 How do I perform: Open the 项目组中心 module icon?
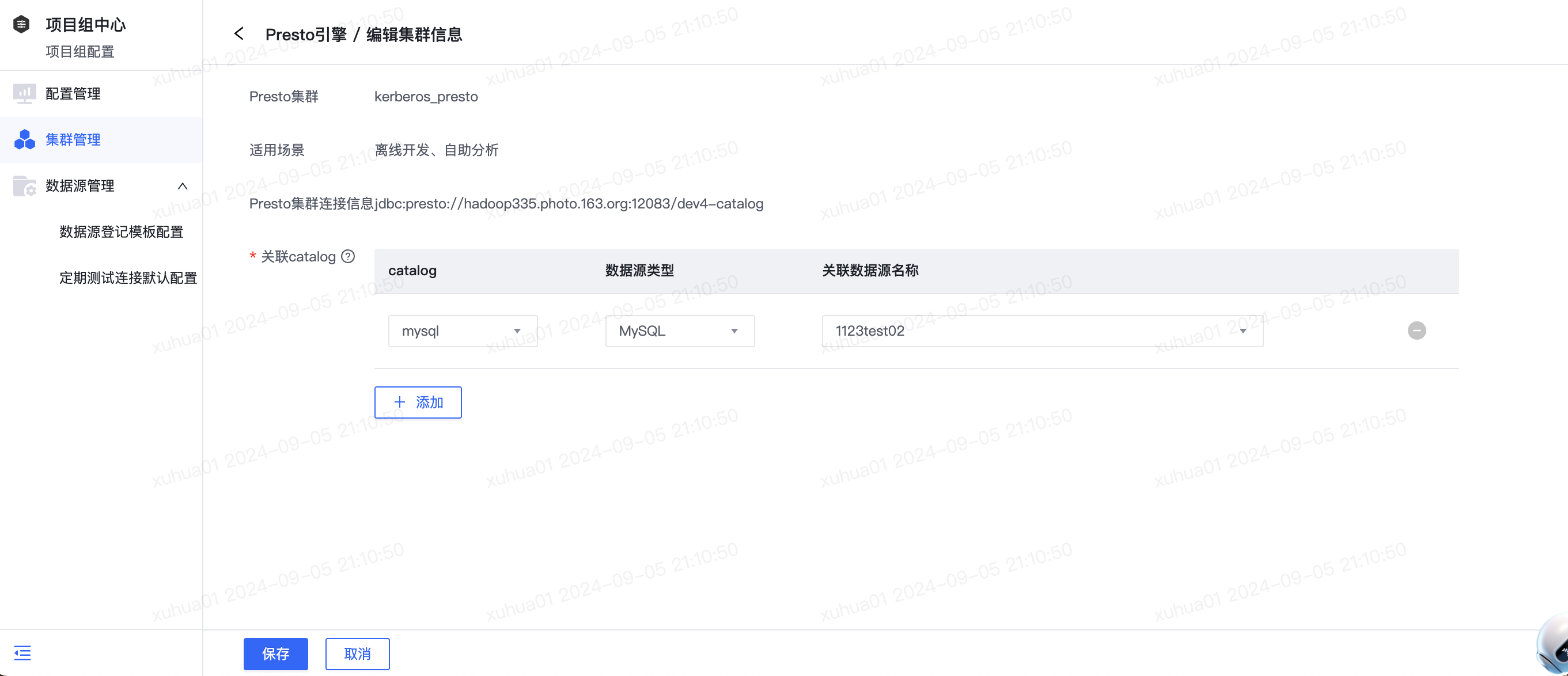[x=22, y=24]
